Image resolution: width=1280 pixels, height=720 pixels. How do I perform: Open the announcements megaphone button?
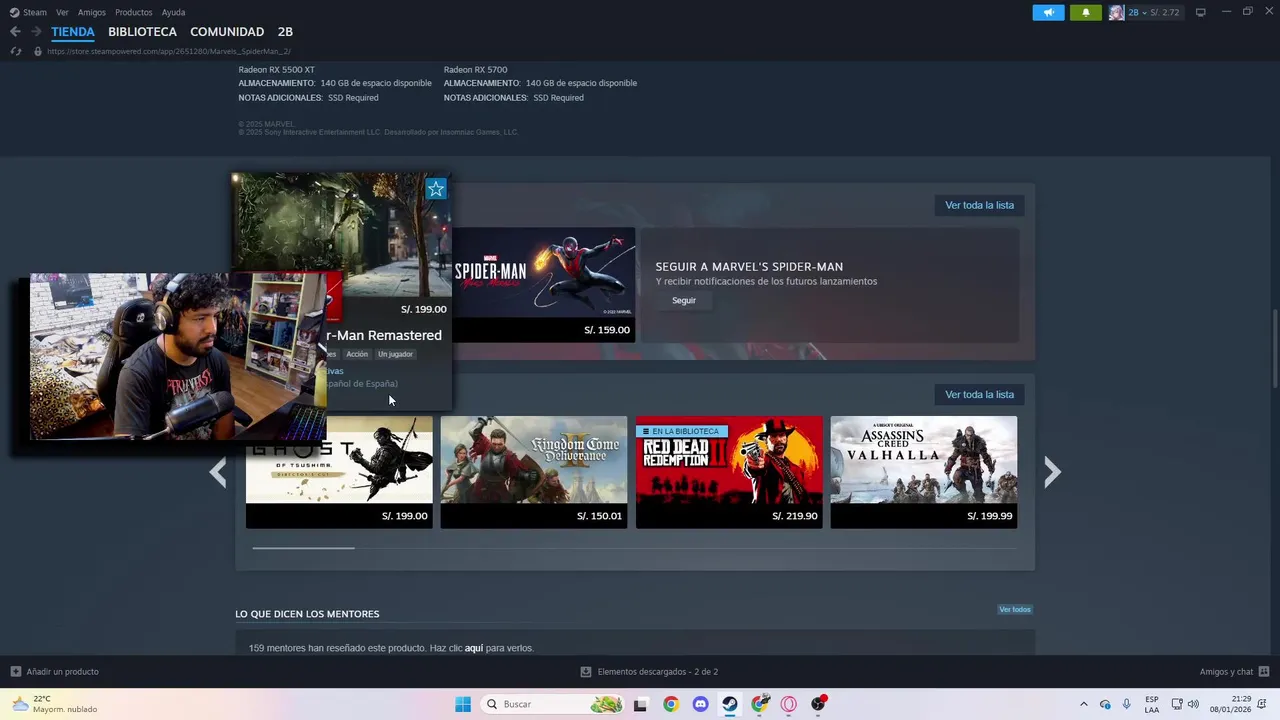[x=1048, y=12]
